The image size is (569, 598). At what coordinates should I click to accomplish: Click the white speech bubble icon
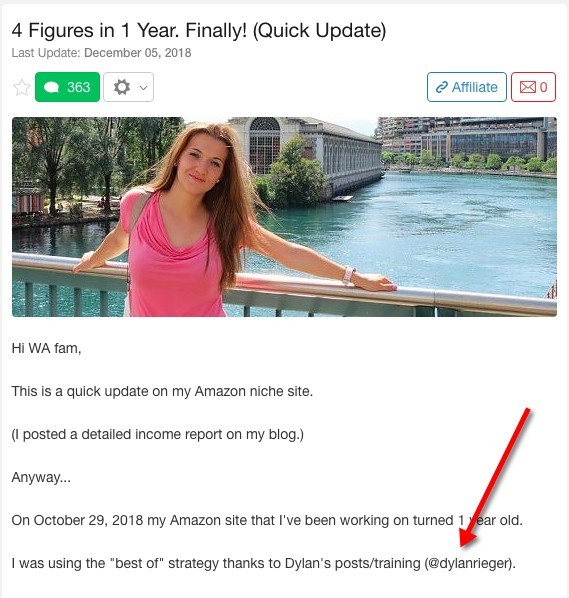51,87
